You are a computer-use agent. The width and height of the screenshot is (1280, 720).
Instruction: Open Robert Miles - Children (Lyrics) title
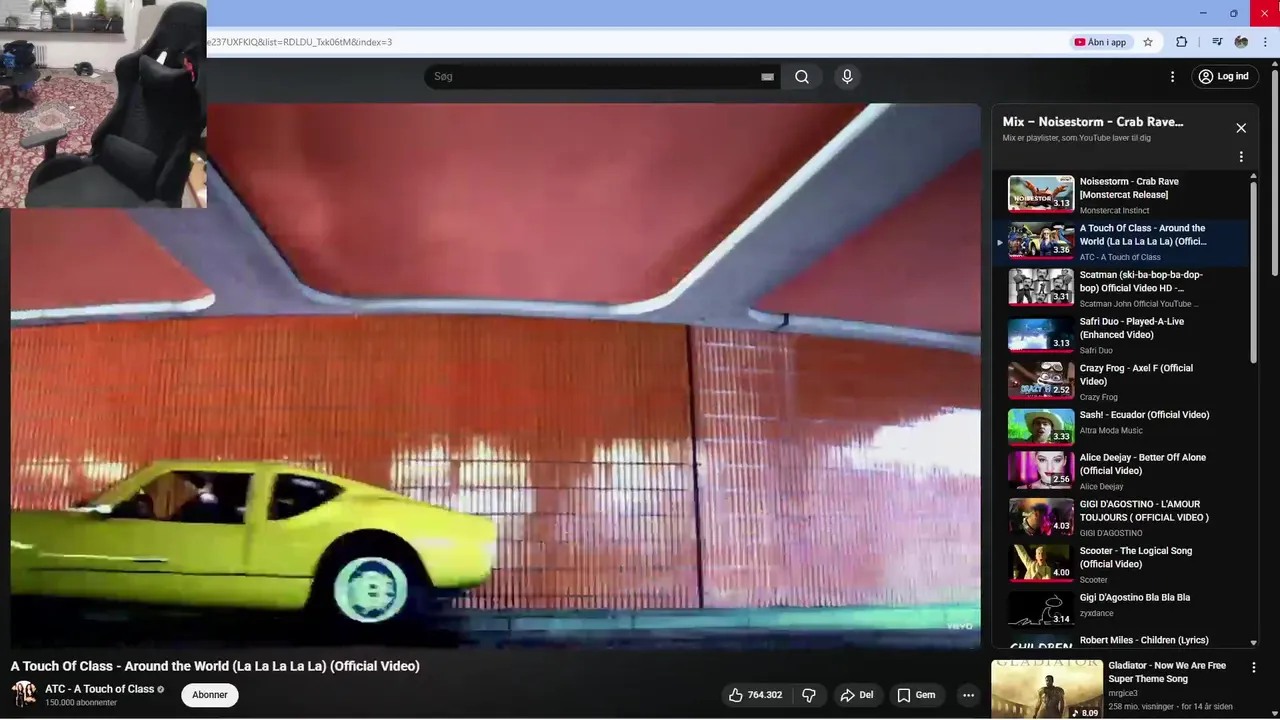point(1144,640)
